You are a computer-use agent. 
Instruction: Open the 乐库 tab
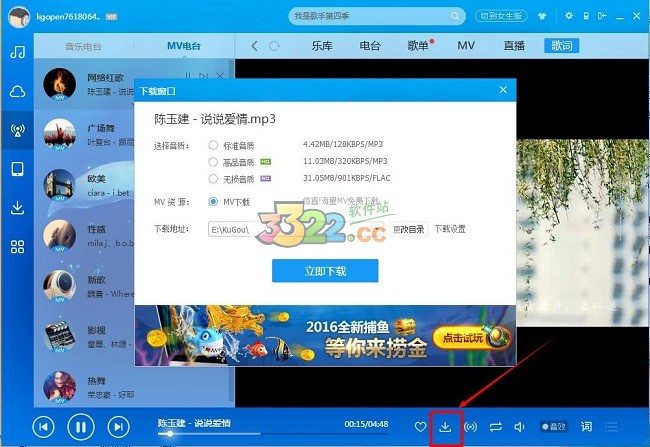(x=322, y=46)
